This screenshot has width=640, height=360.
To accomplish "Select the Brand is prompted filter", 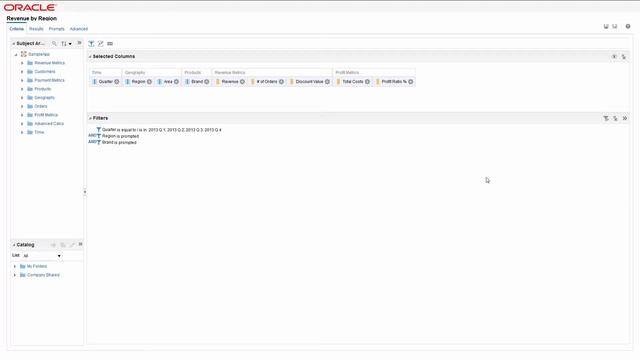I will coord(119,142).
